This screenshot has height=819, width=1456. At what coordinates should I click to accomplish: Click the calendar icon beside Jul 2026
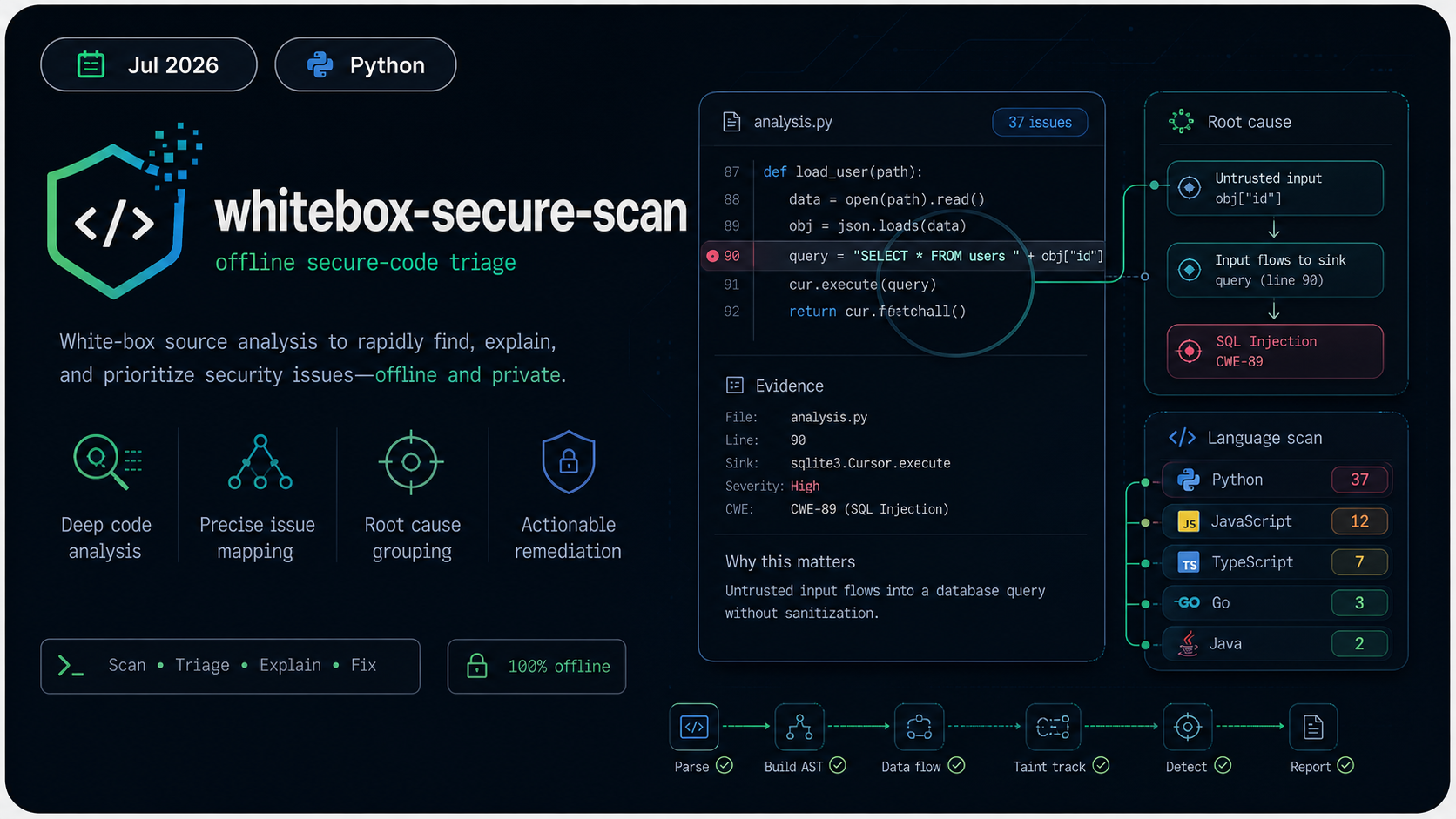click(x=91, y=64)
